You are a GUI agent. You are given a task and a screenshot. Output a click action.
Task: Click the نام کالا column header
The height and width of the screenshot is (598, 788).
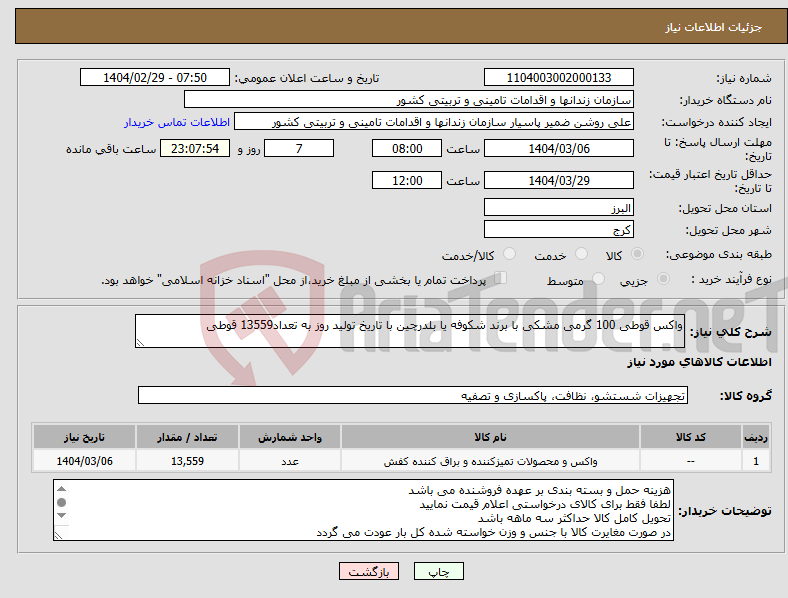(490, 437)
